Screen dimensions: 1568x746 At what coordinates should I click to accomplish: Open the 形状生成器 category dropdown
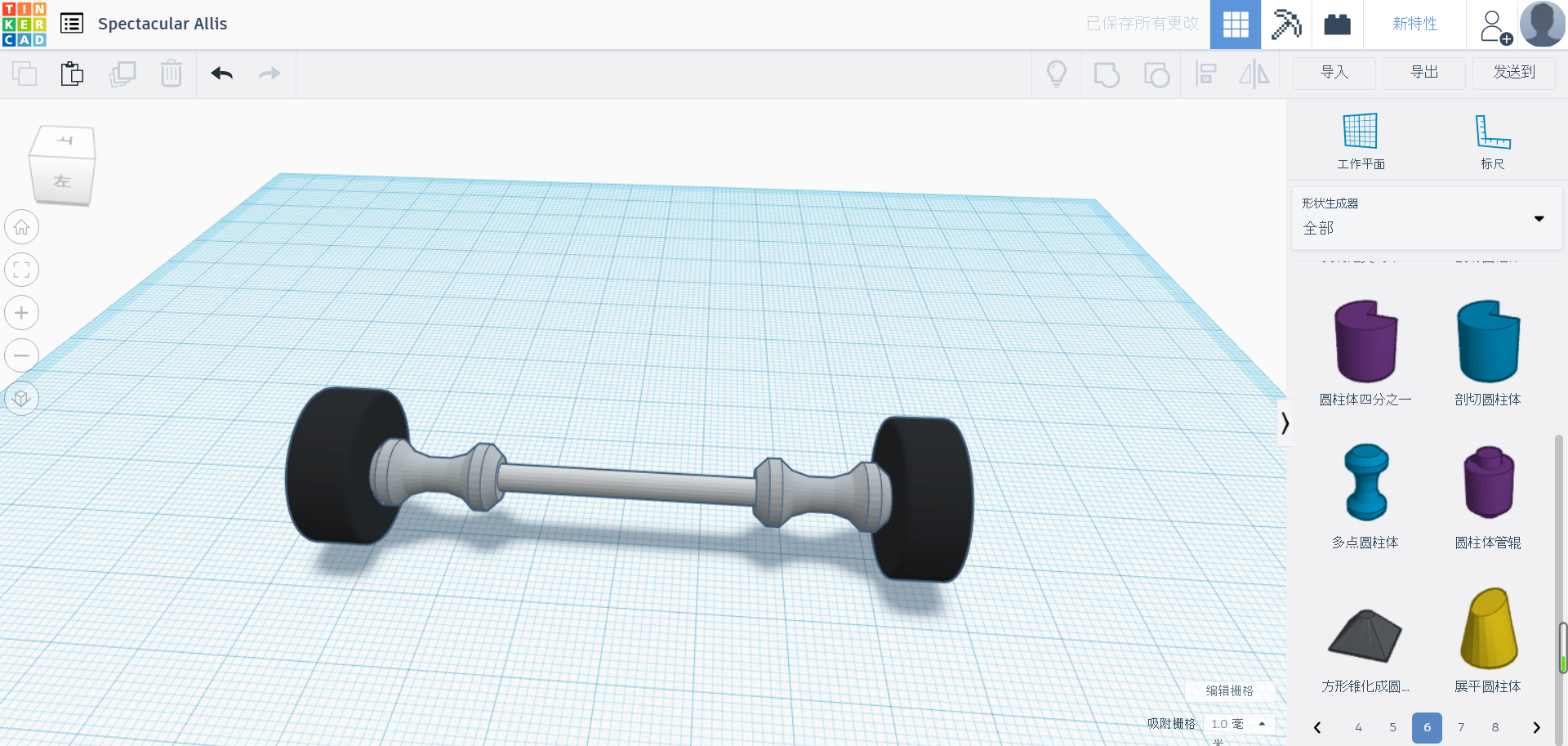pos(1427,218)
